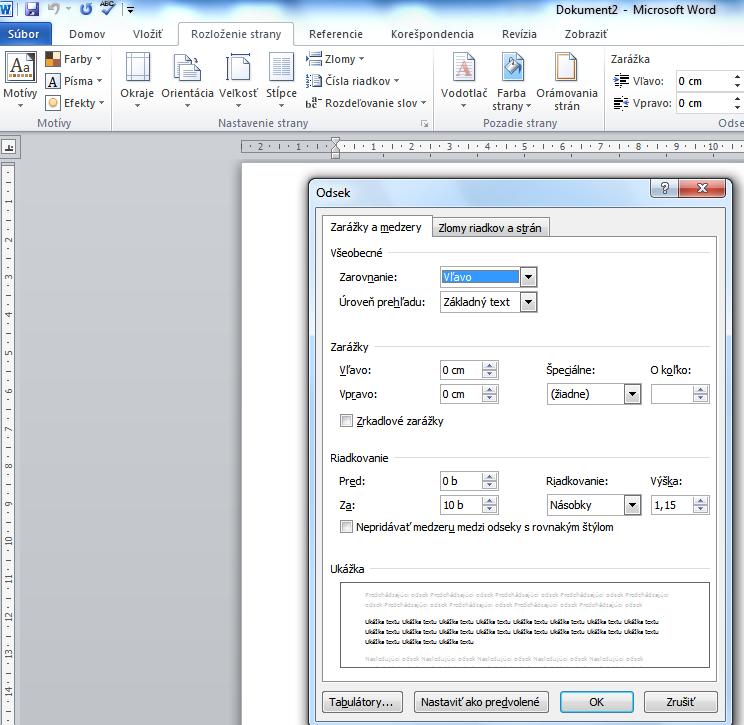This screenshot has width=744, height=725.
Task: Click the dialog Vľavo indent value field
Action: pyautogui.click(x=461, y=370)
